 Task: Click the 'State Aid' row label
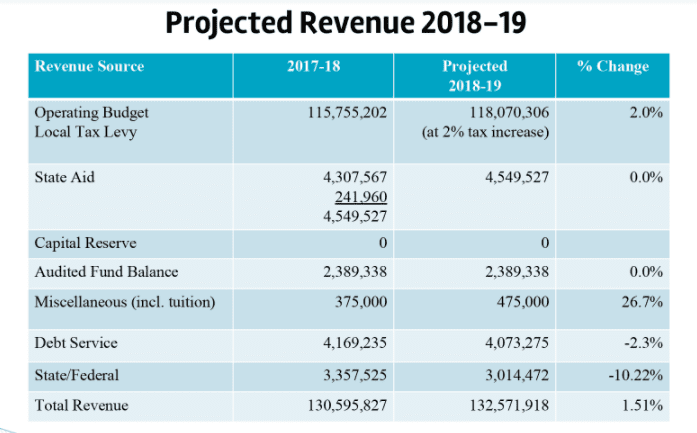click(x=65, y=177)
